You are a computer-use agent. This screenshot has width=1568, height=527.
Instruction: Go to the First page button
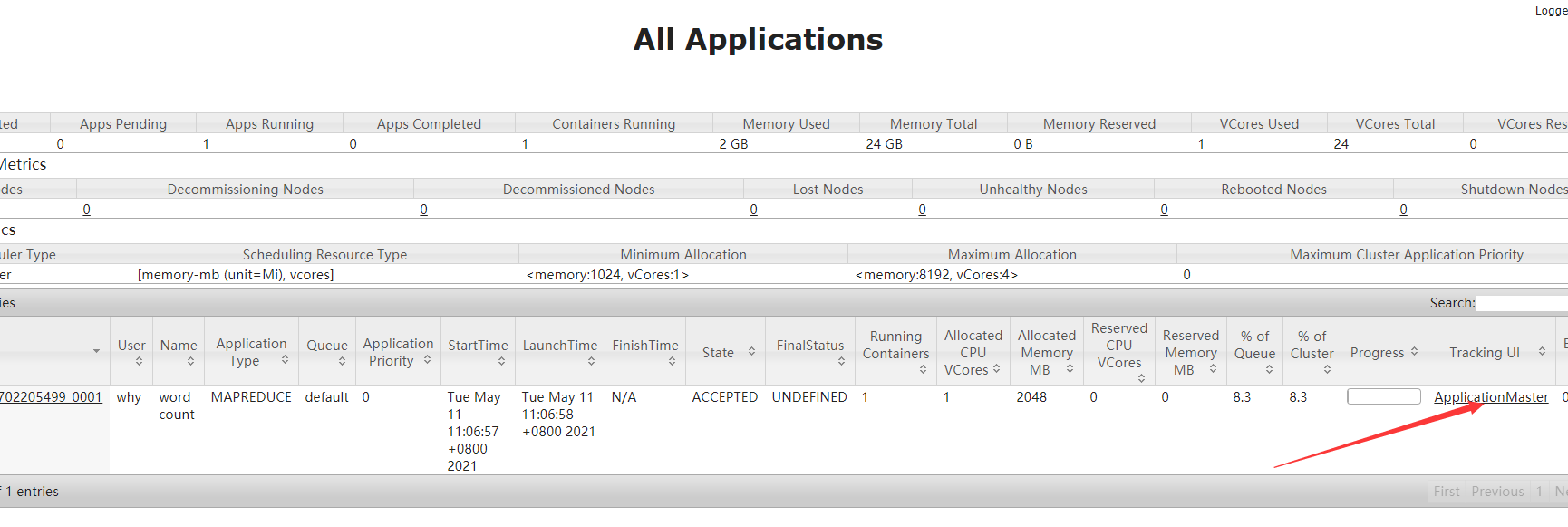(x=1447, y=492)
